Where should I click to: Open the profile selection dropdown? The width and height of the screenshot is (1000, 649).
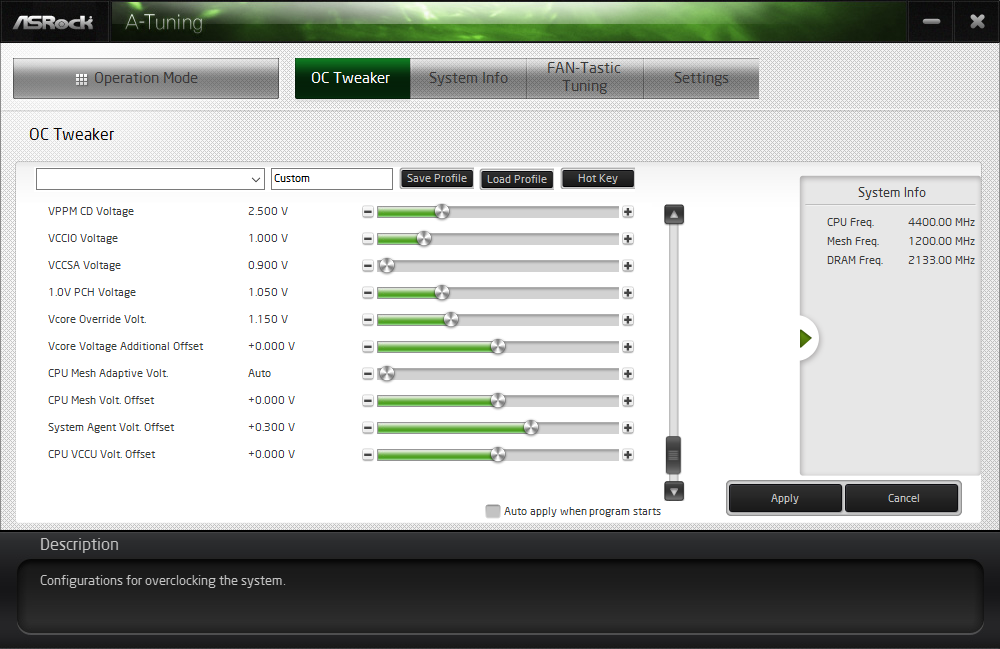click(151, 179)
